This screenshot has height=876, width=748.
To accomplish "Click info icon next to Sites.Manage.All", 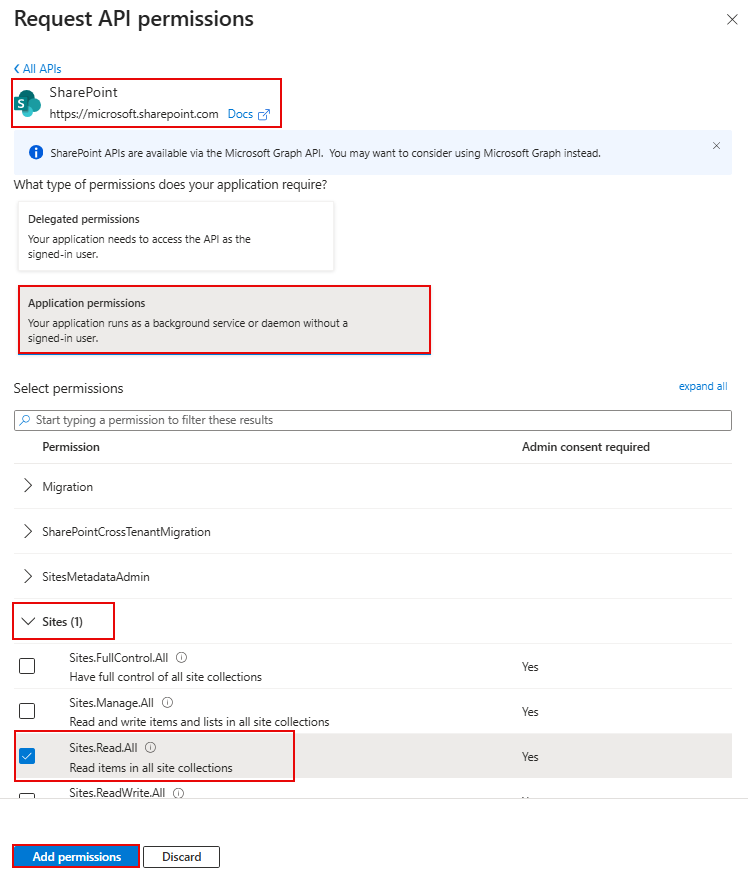I will click(167, 703).
